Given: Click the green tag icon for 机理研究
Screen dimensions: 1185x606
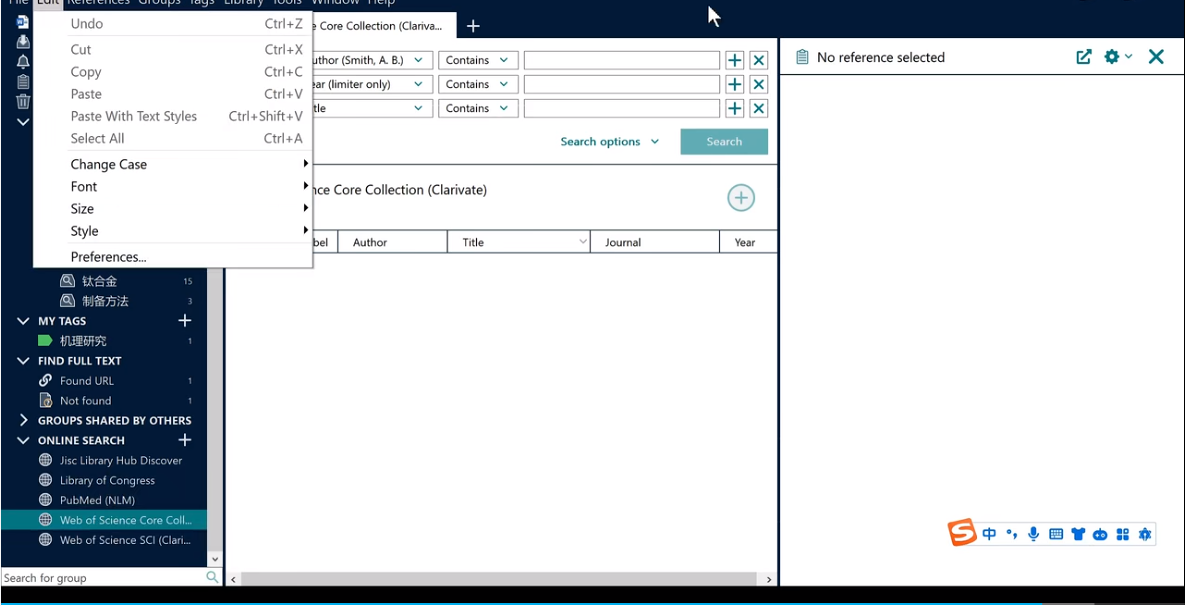Looking at the screenshot, I should (45, 341).
